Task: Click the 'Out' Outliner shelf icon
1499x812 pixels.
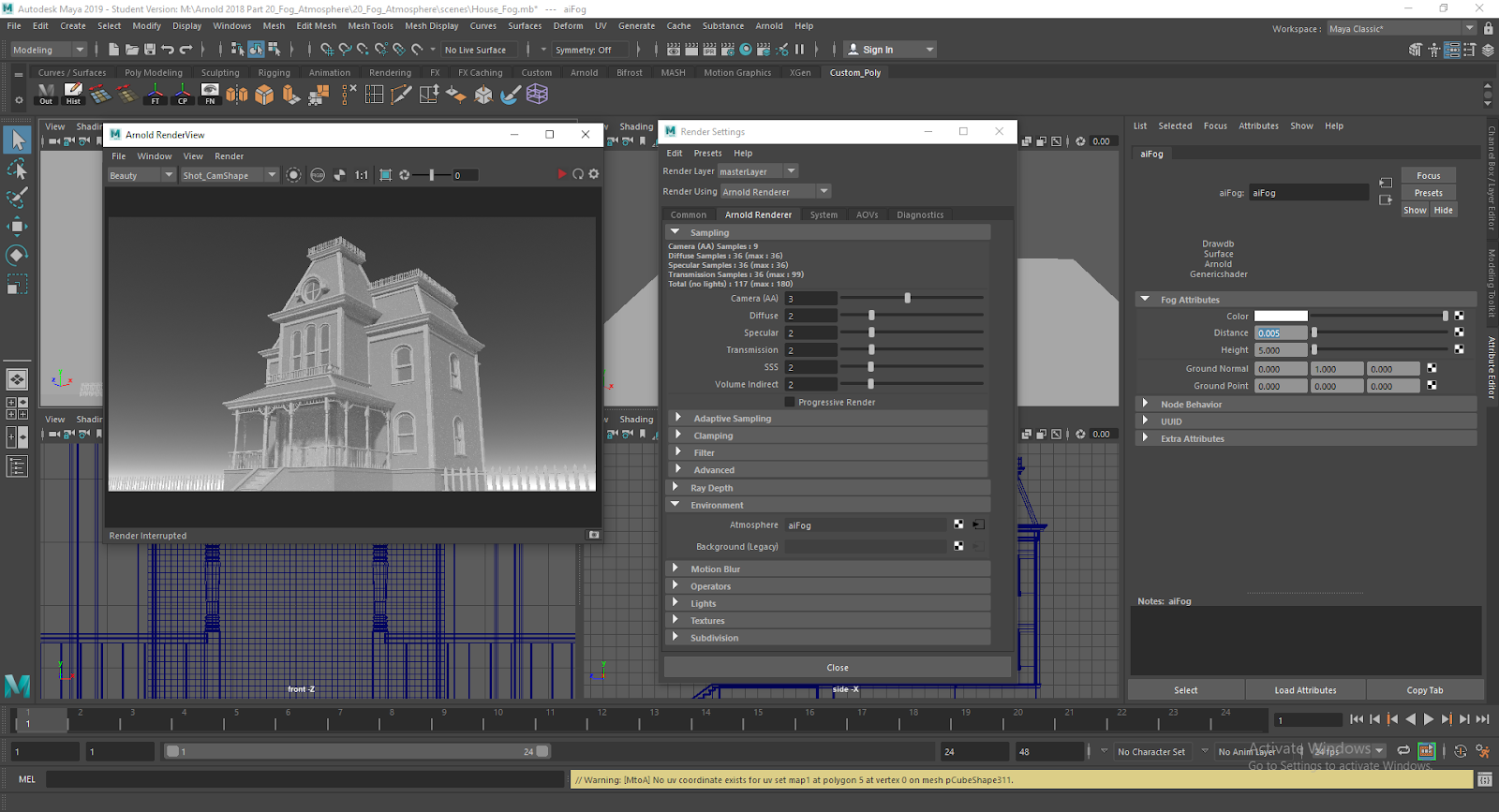Action: (x=46, y=94)
